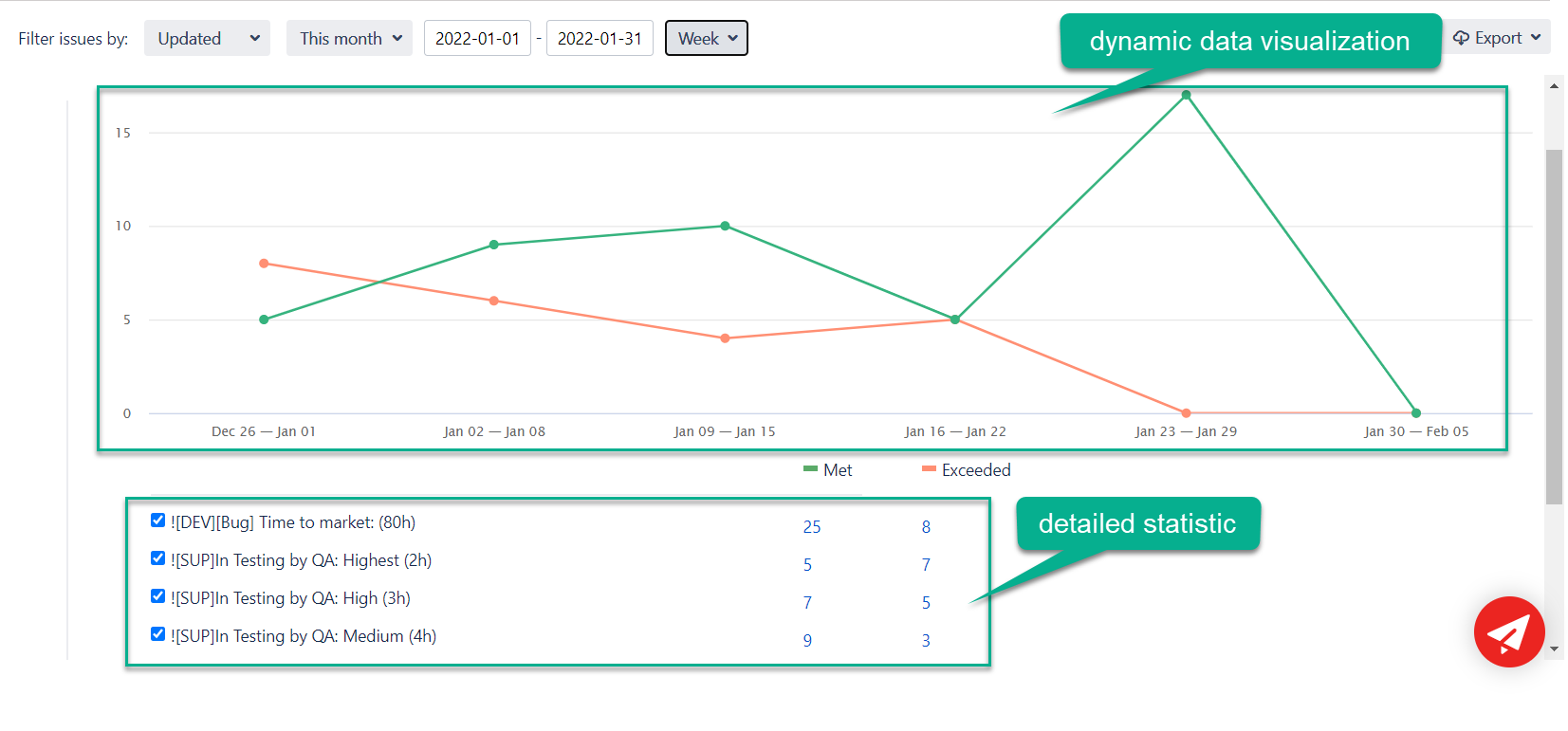
Task: Click the scrollbar up arrow
Action: click(x=1554, y=85)
